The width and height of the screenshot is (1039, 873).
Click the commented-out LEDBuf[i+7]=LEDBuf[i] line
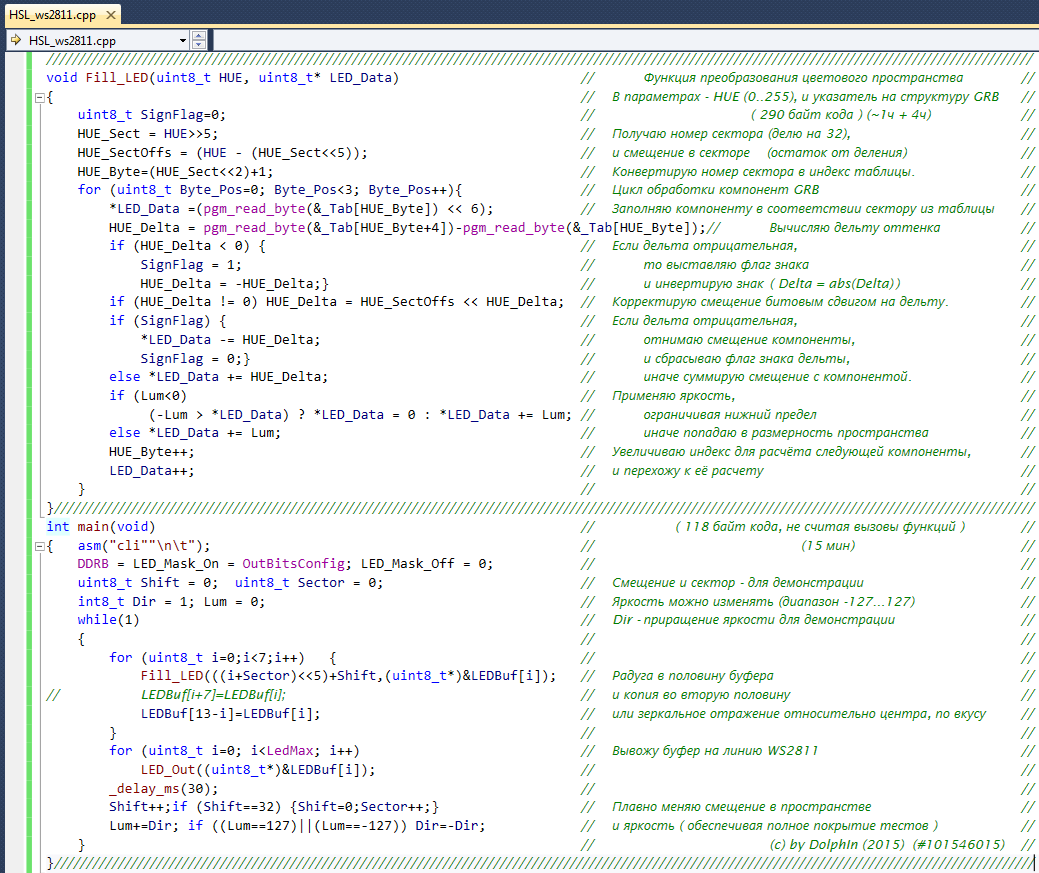pos(213,695)
